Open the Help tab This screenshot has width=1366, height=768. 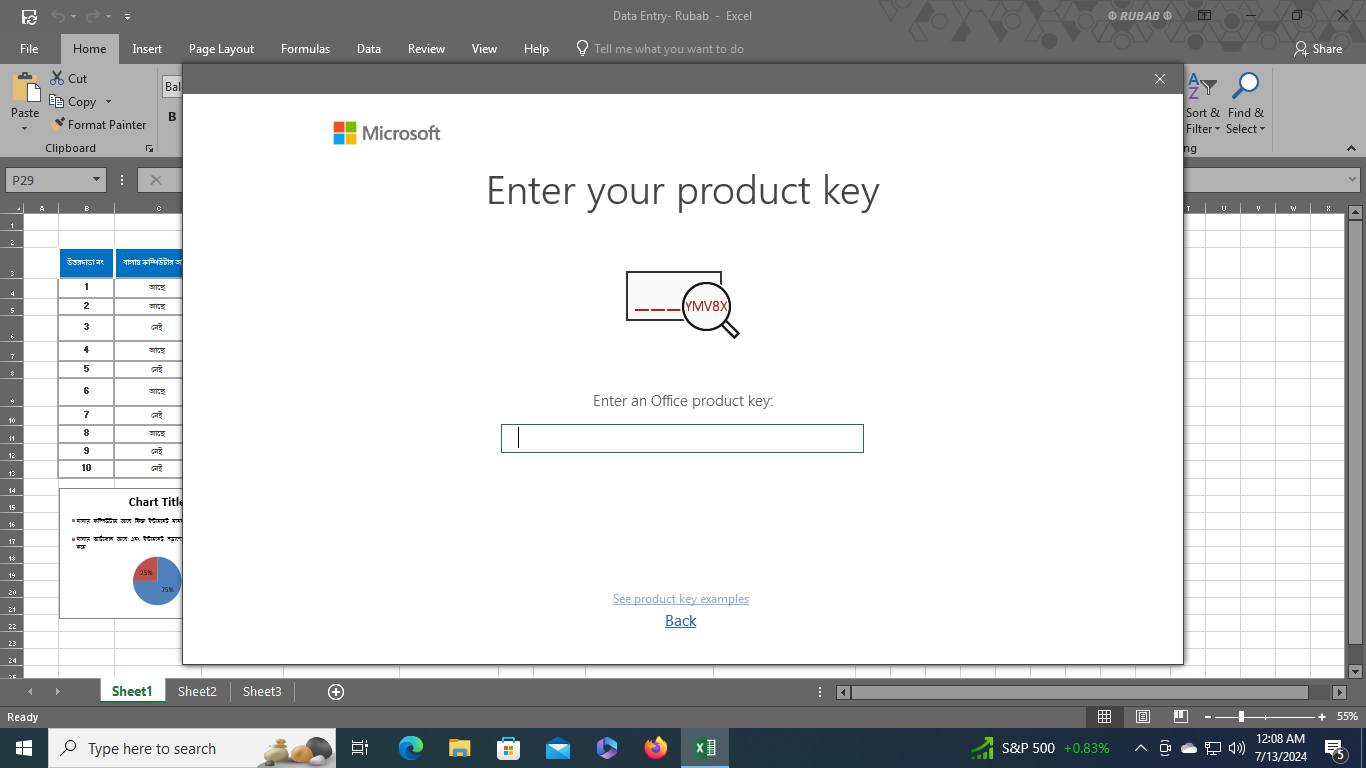click(536, 48)
